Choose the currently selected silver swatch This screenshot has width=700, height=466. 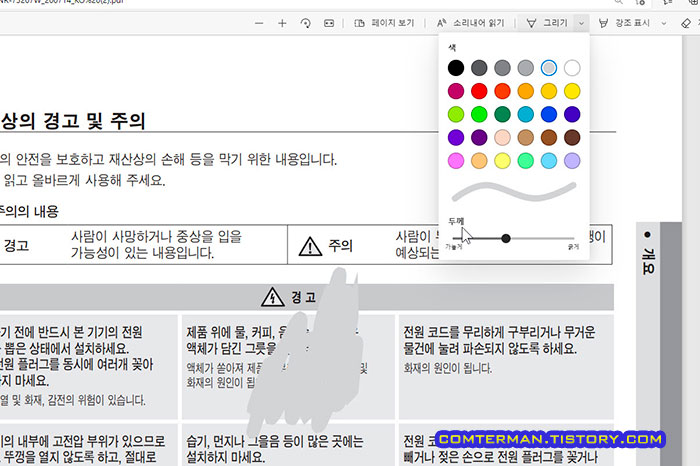tap(549, 68)
